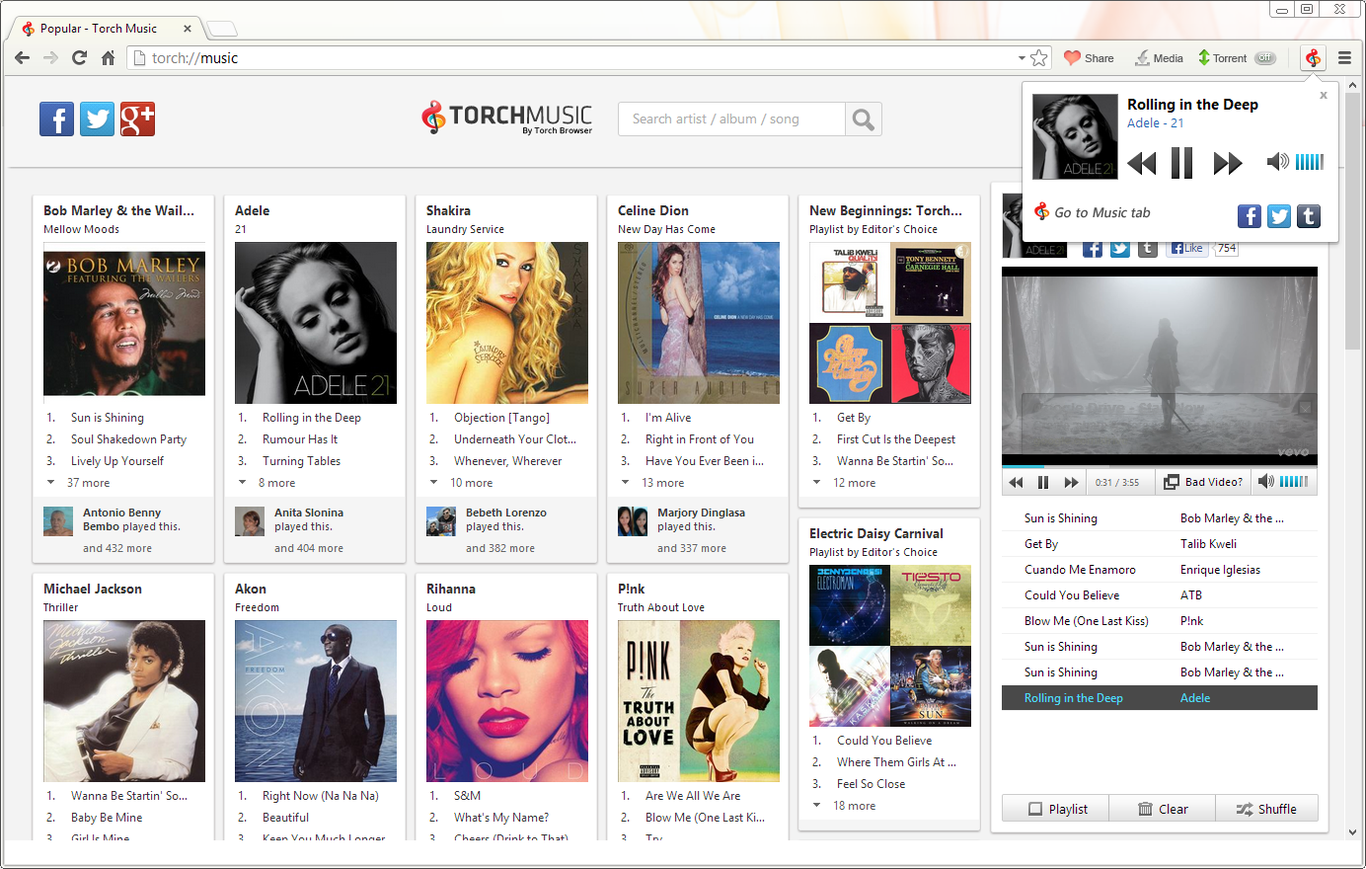This screenshot has height=869, width=1366.
Task: Click the Facebook Like button in sidebar
Action: 1187,248
